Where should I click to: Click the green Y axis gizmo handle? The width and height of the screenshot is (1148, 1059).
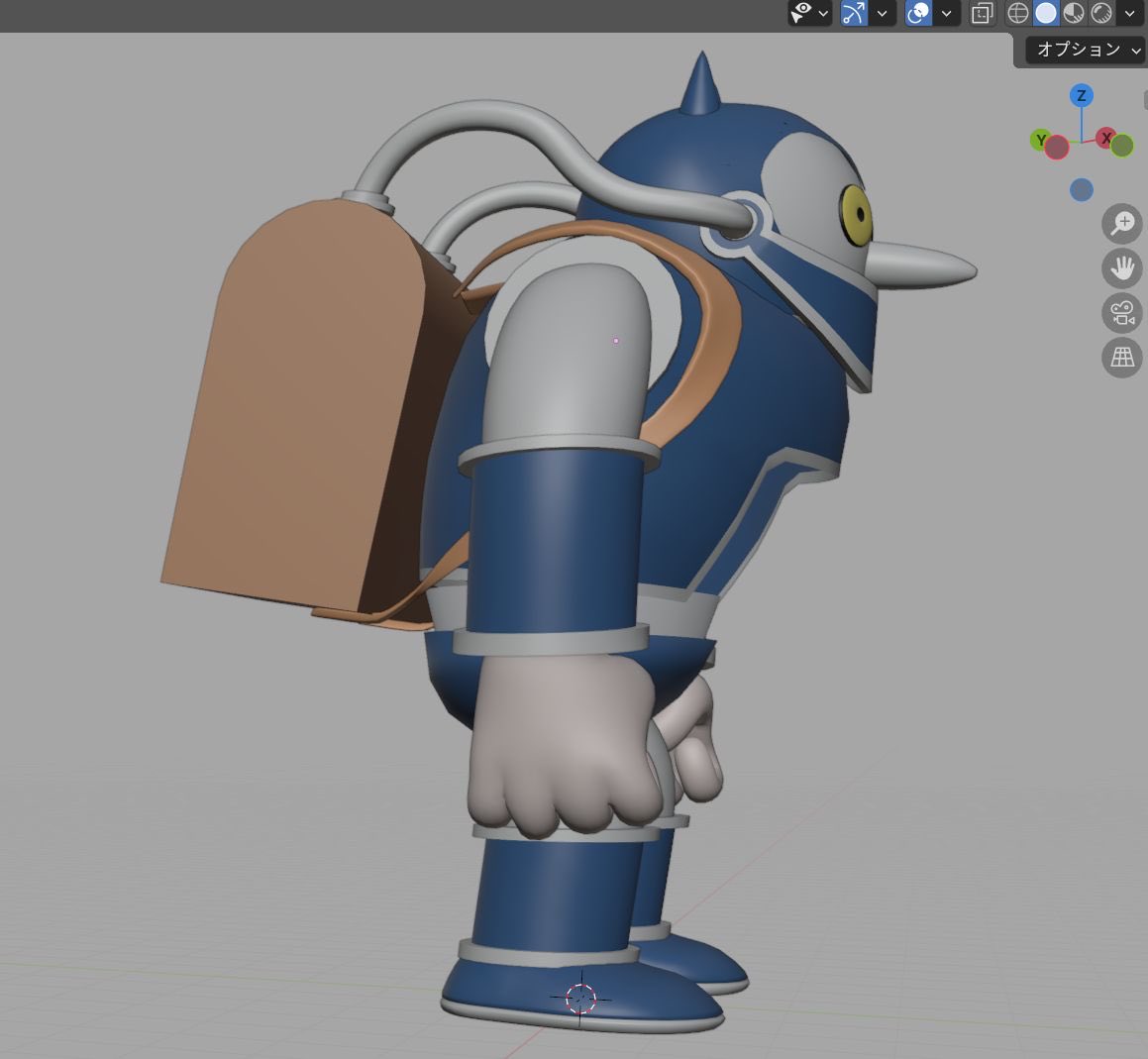pyautogui.click(x=1040, y=140)
